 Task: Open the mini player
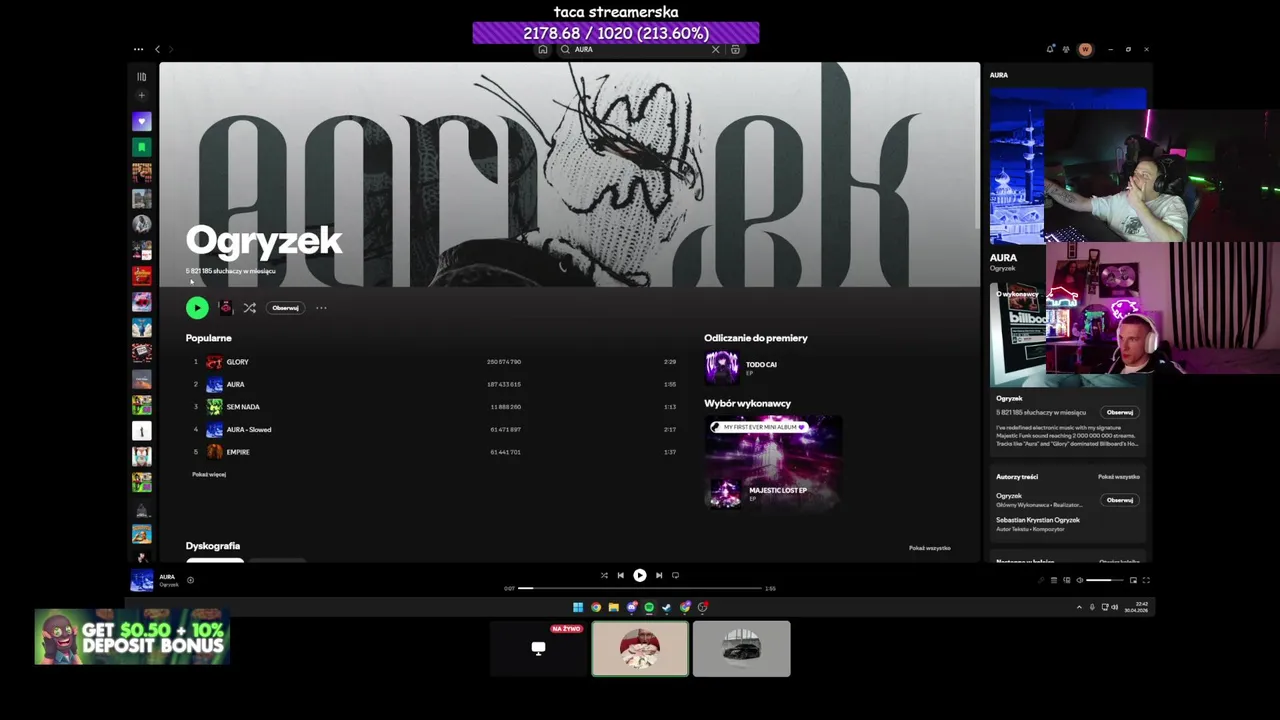point(1133,580)
